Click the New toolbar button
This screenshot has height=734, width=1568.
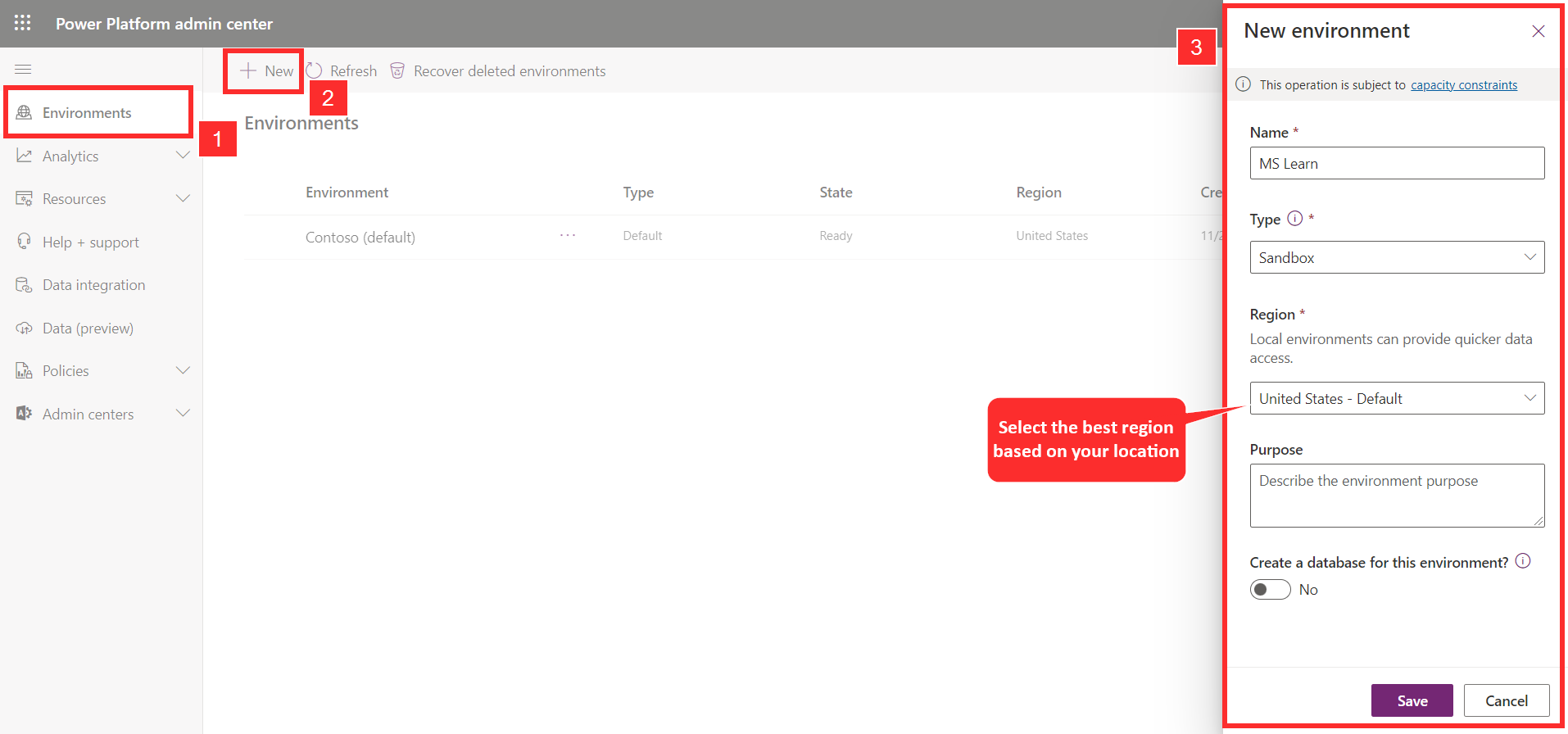[x=266, y=70]
